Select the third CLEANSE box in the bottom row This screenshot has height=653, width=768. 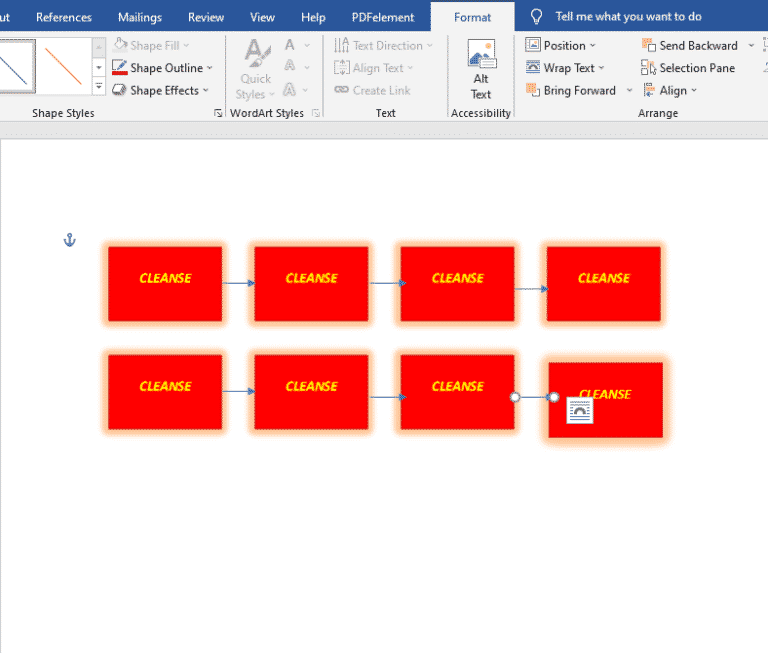pyautogui.click(x=457, y=392)
